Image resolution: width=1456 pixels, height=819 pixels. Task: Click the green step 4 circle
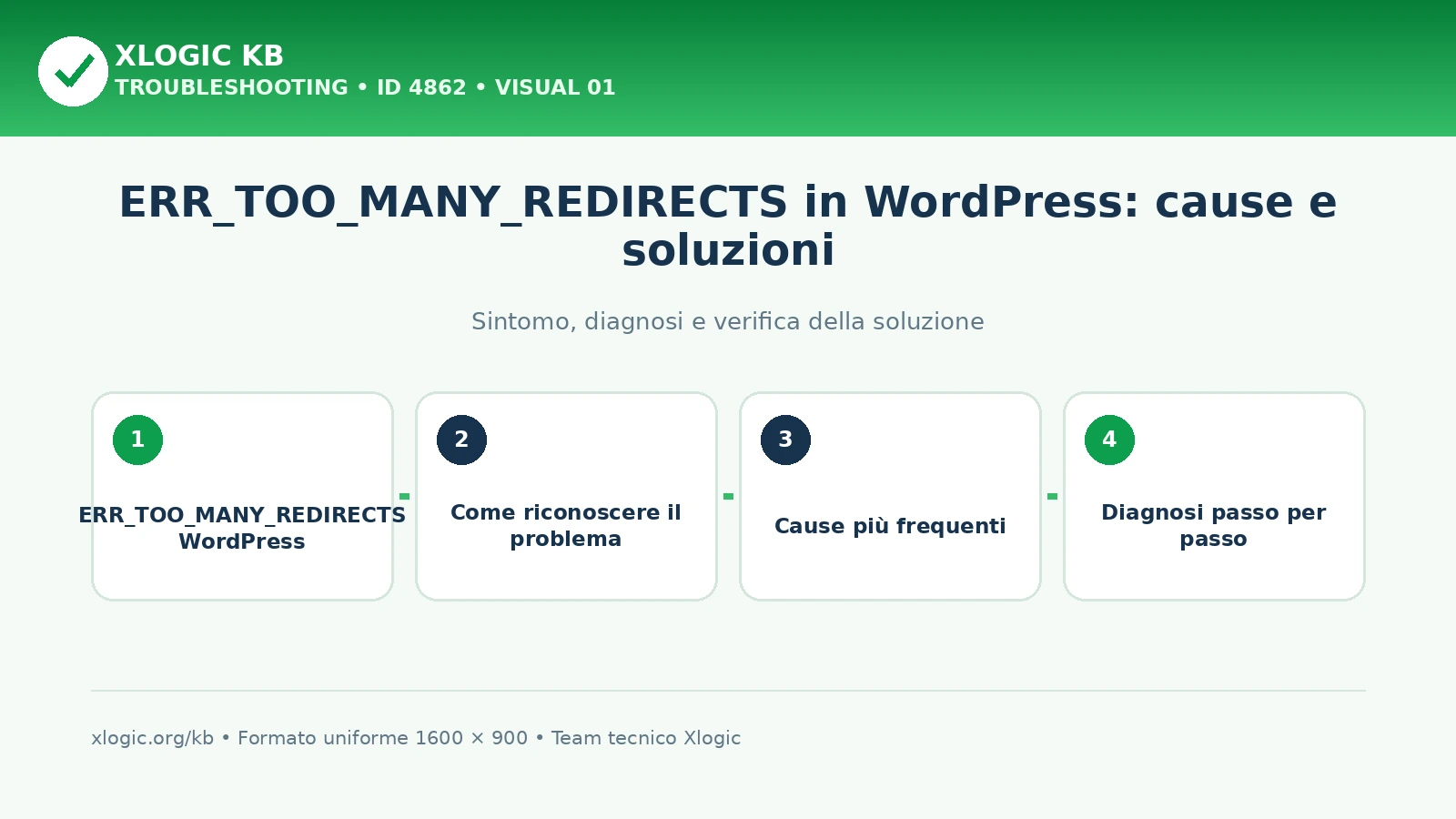1109,440
